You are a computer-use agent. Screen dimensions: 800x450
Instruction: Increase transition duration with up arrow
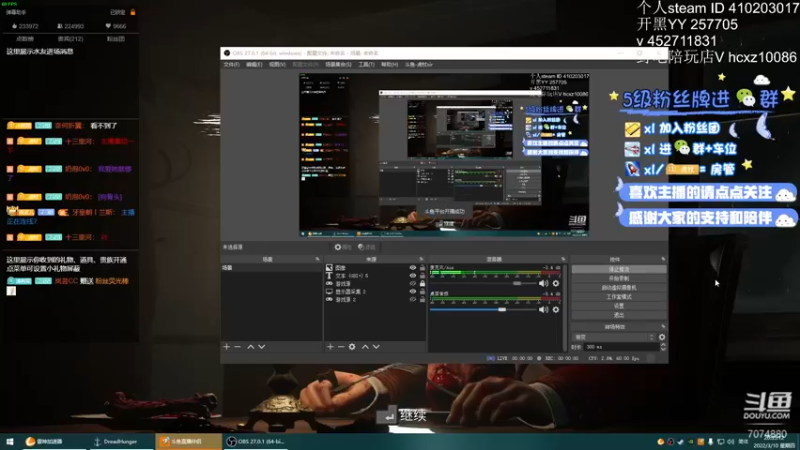pyautogui.click(x=663, y=345)
